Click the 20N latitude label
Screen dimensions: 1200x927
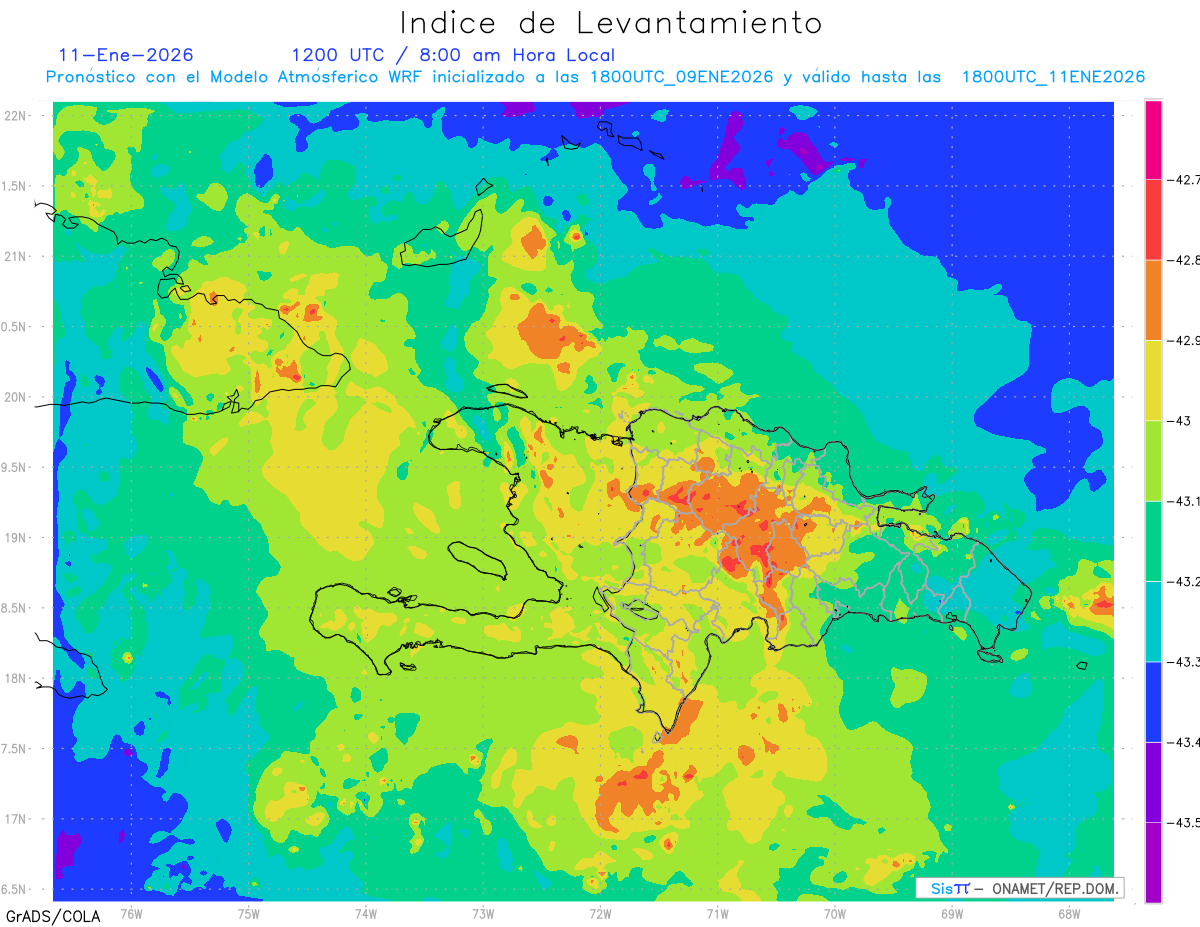click(17, 397)
